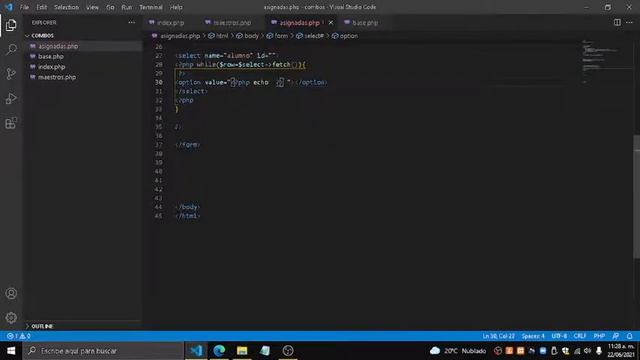Viewport: 640px width, 360px height.
Task: Click UTF-8 encoding selector
Action: [x=559, y=336]
